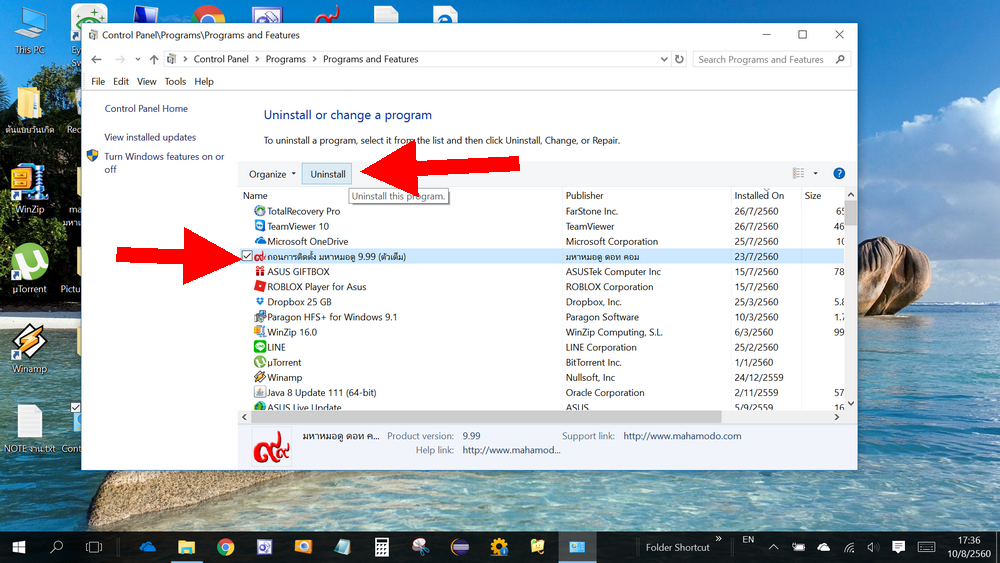Image resolution: width=1000 pixels, height=563 pixels.
Task: Select µTorrent program icon in list
Action: point(260,362)
